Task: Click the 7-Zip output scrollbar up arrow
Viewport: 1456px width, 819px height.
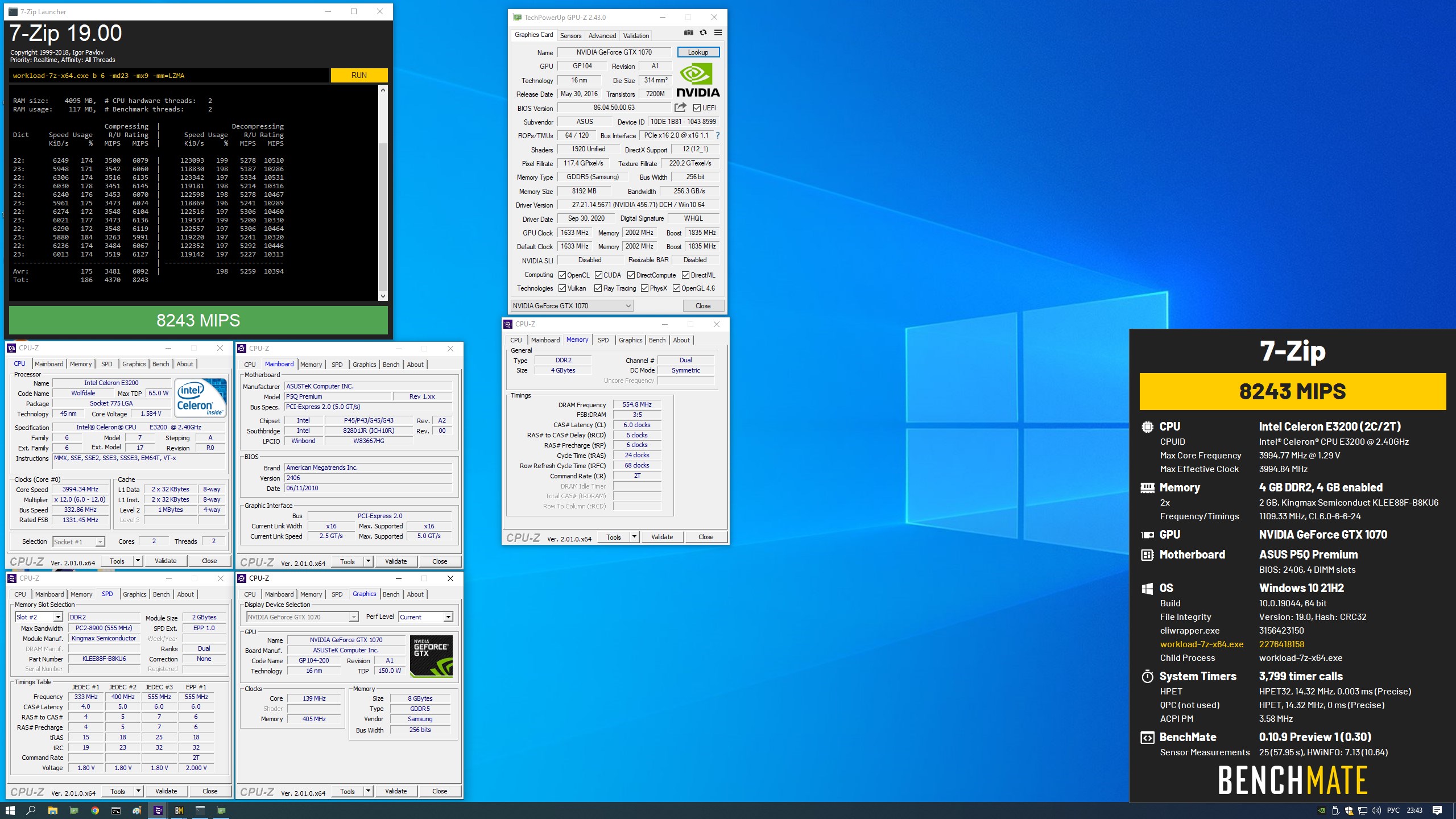Action: (x=383, y=90)
